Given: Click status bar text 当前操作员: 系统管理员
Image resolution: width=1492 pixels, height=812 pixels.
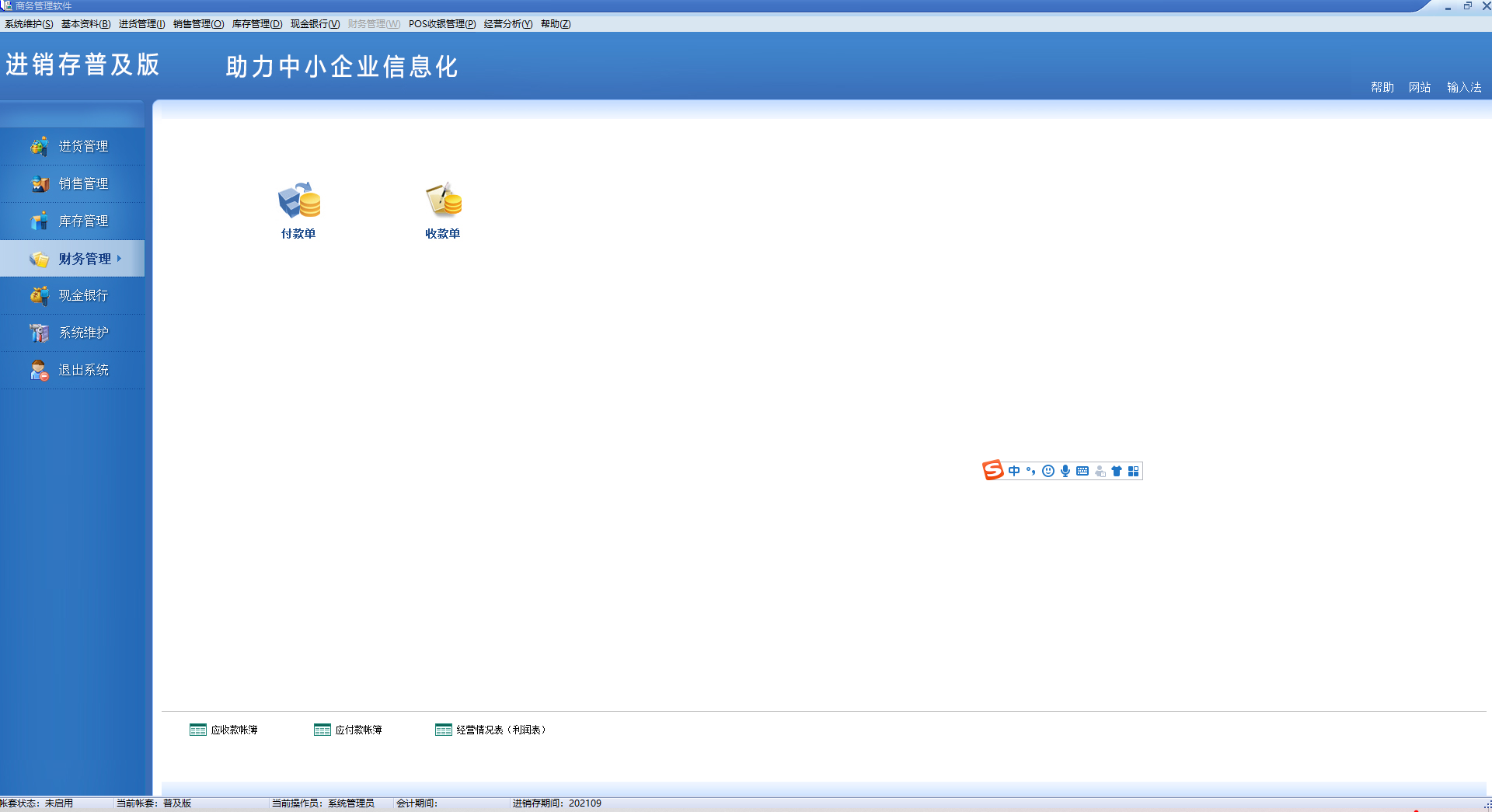Looking at the screenshot, I should [x=323, y=803].
